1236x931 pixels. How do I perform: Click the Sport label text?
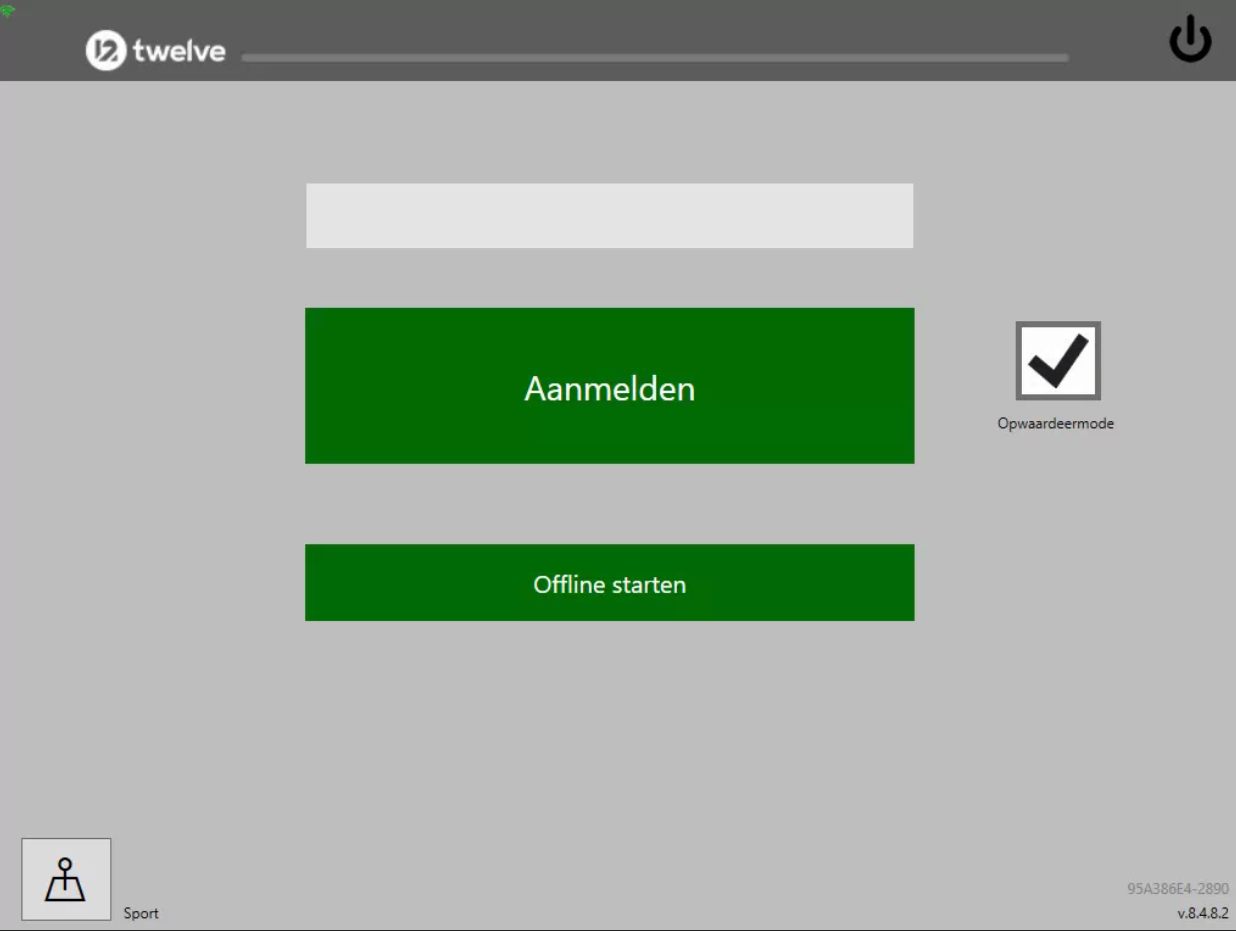[141, 913]
